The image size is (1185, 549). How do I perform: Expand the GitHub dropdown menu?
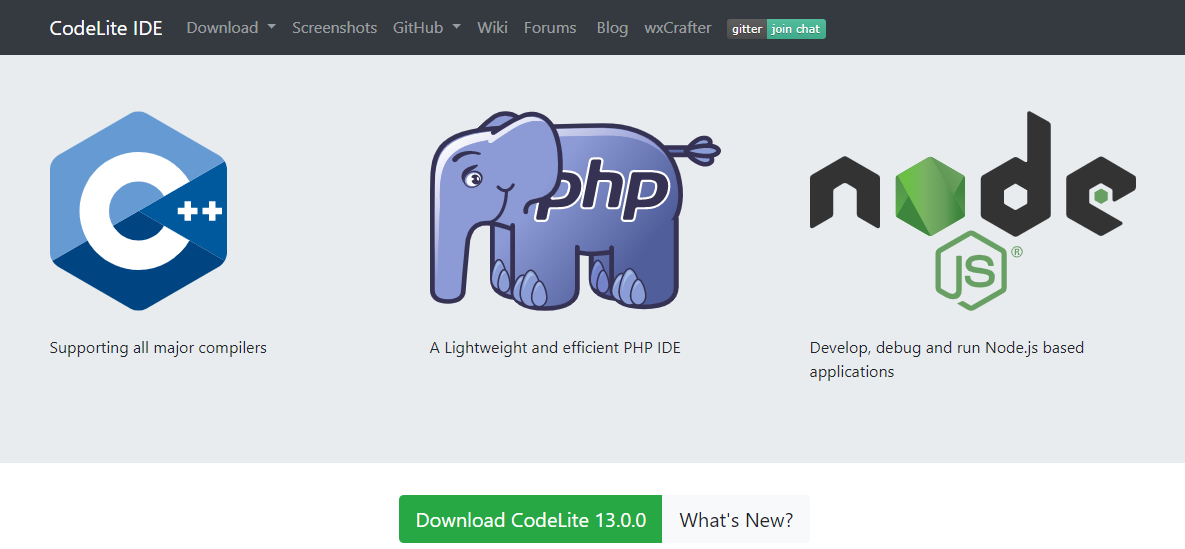pyautogui.click(x=427, y=28)
